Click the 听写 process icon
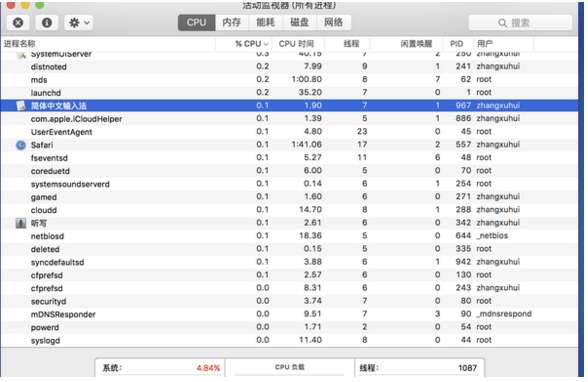Screen dimensions: 588x382 pyautogui.click(x=21, y=223)
